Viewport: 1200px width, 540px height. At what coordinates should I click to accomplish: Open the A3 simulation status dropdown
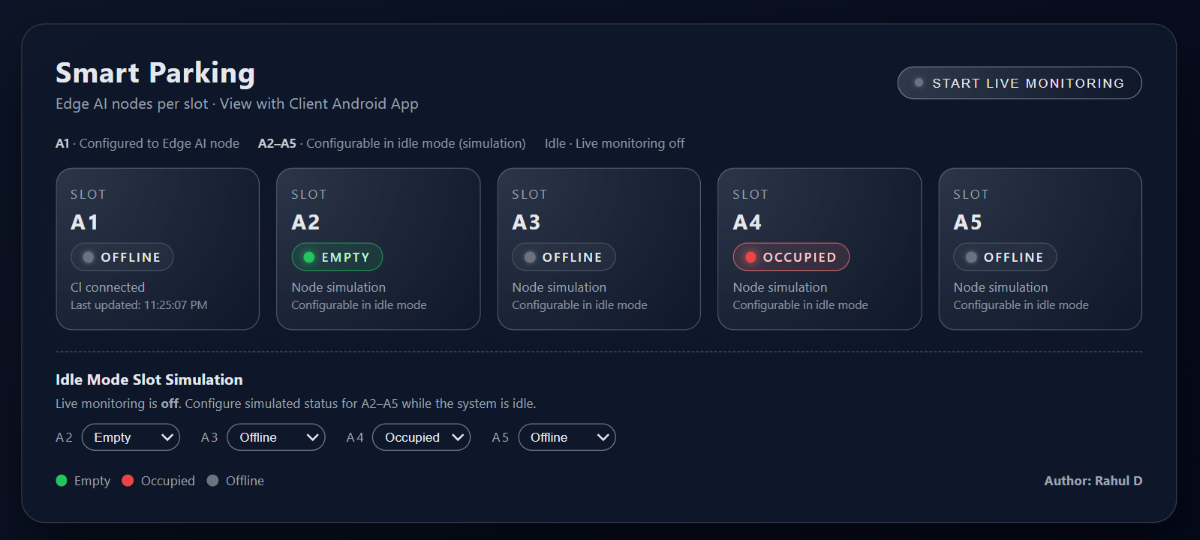[x=276, y=437]
